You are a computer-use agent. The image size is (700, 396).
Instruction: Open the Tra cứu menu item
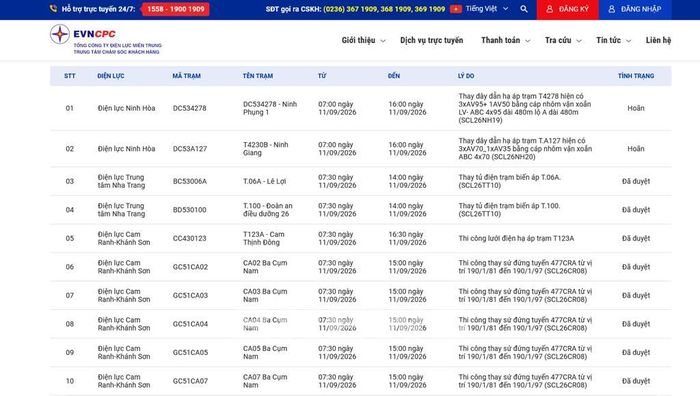(x=558, y=40)
